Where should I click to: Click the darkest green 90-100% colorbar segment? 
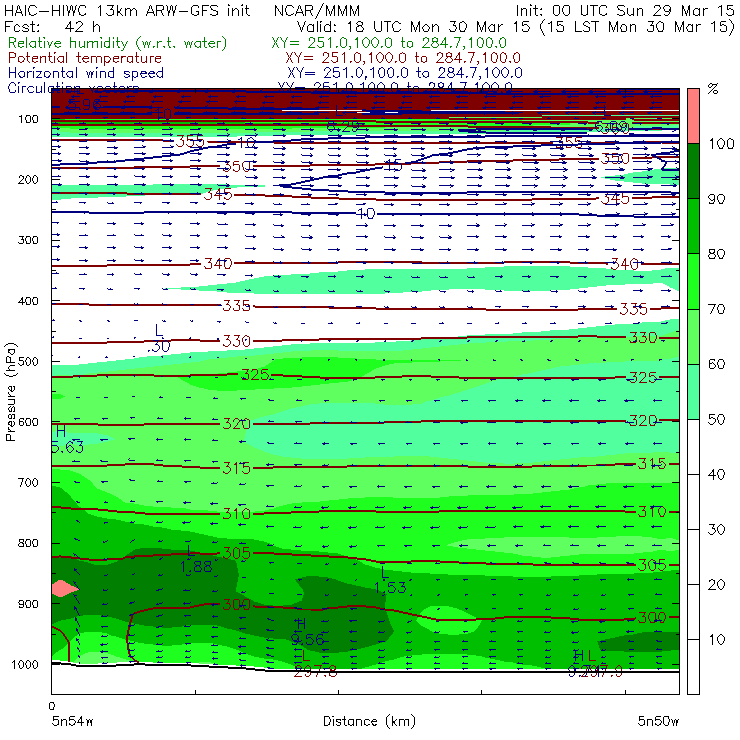(x=693, y=171)
